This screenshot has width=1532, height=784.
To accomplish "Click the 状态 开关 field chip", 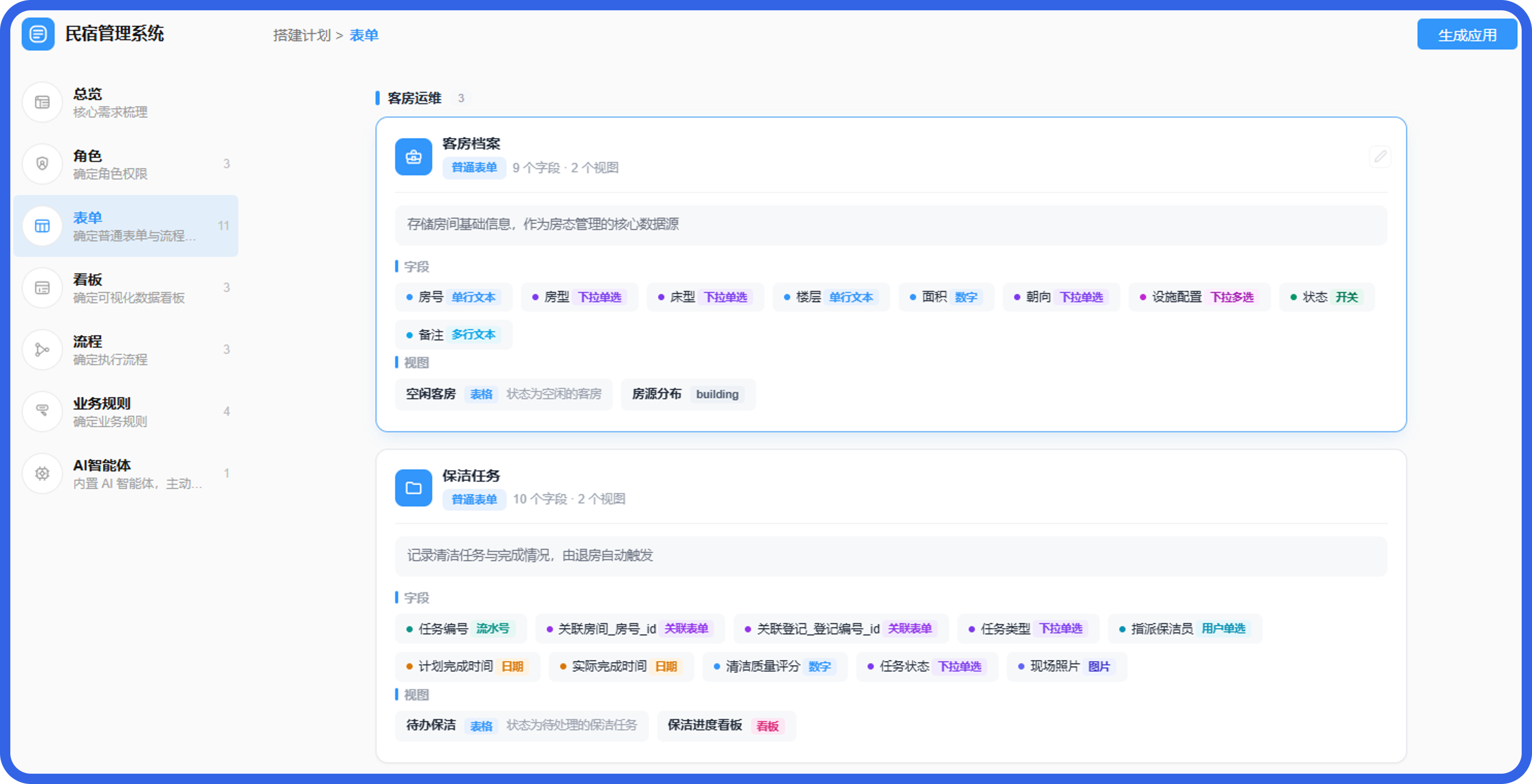I will coord(1327,298).
